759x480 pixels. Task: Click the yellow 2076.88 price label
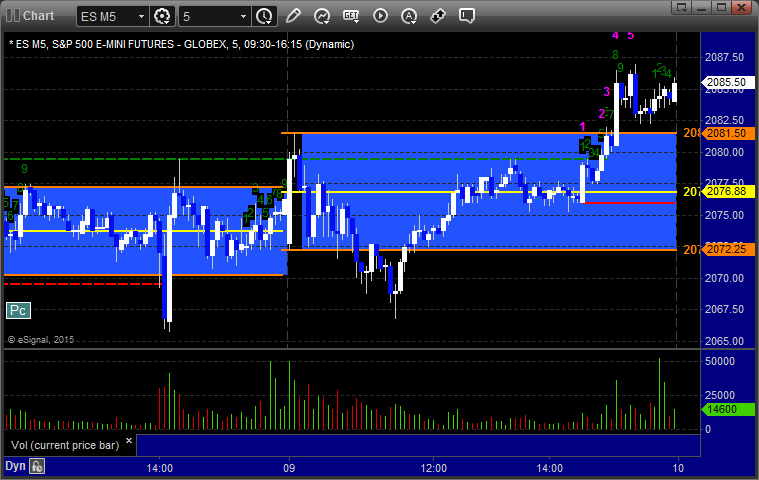click(x=728, y=192)
